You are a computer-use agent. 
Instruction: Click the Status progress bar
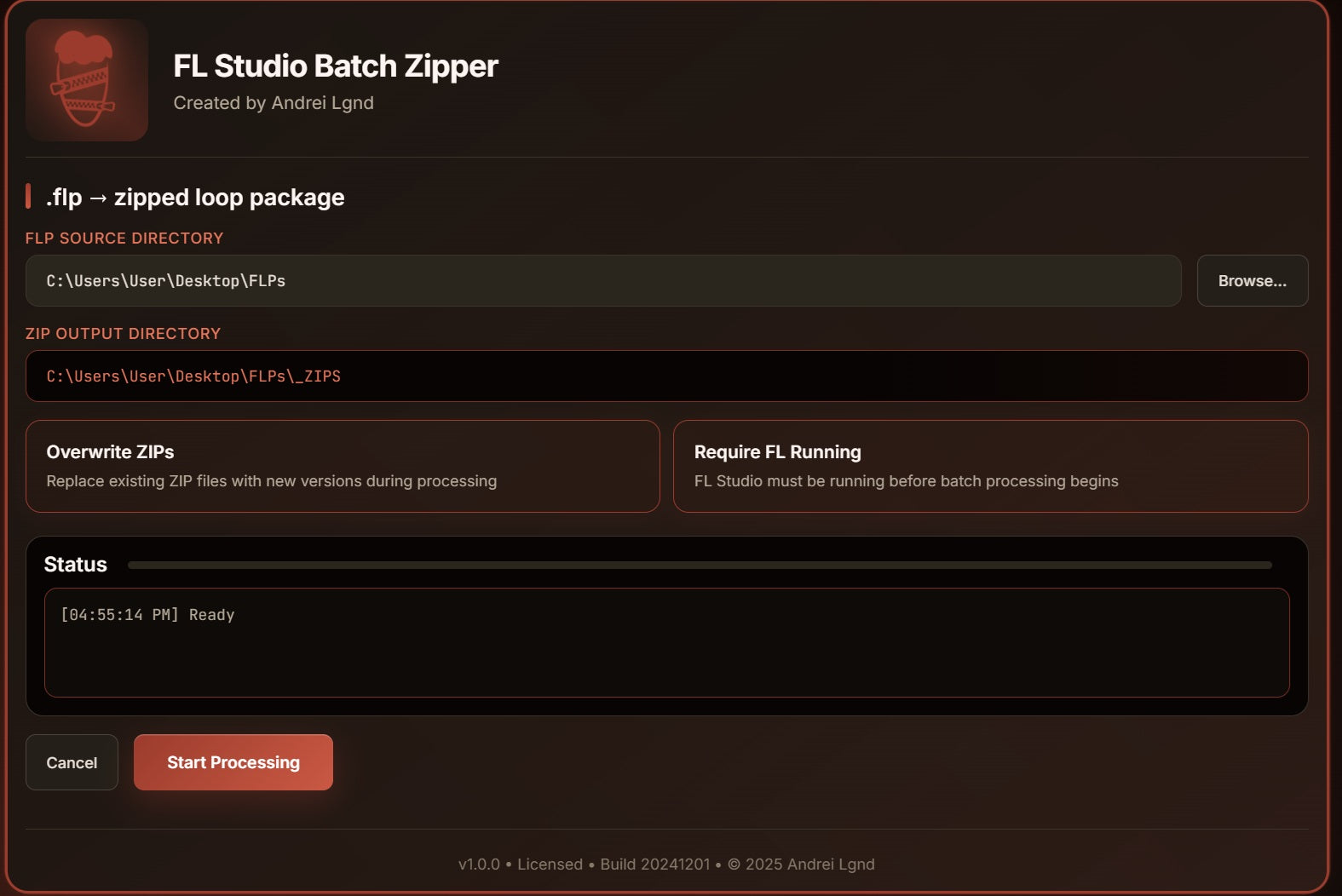pyautogui.click(x=699, y=565)
